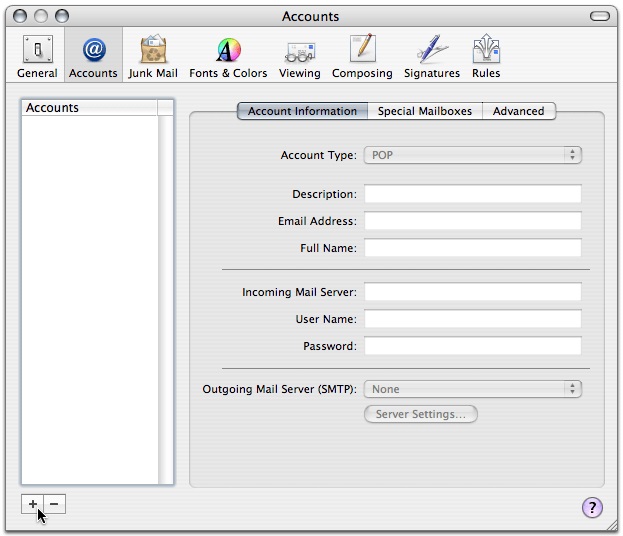
Task: Toggle toolbar with the top-right pill button
Action: (x=600, y=16)
